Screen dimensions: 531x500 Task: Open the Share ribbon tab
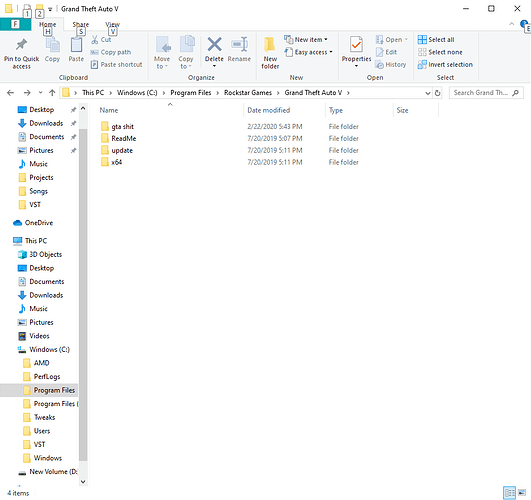[x=81, y=24]
